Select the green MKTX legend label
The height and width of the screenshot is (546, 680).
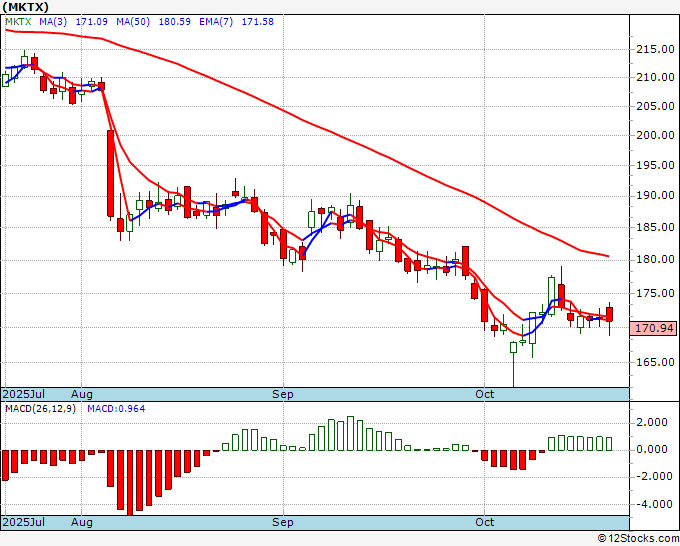pyautogui.click(x=18, y=22)
